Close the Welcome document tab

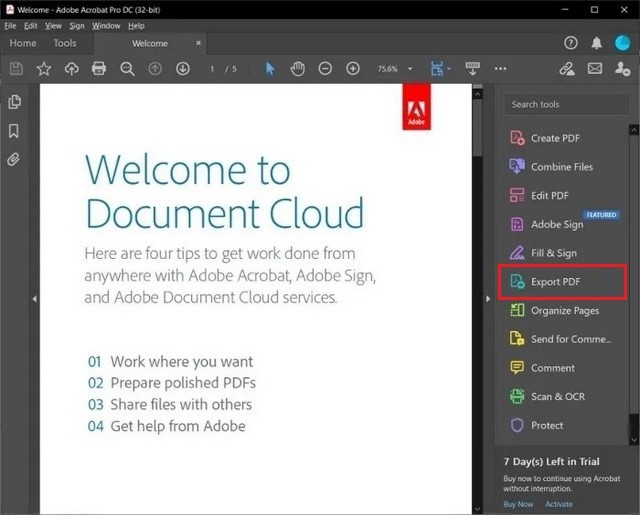pyautogui.click(x=198, y=43)
